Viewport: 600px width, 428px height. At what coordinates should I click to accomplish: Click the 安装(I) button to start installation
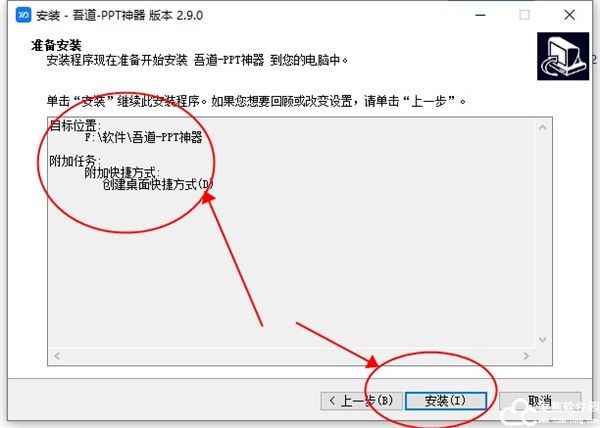(x=446, y=400)
